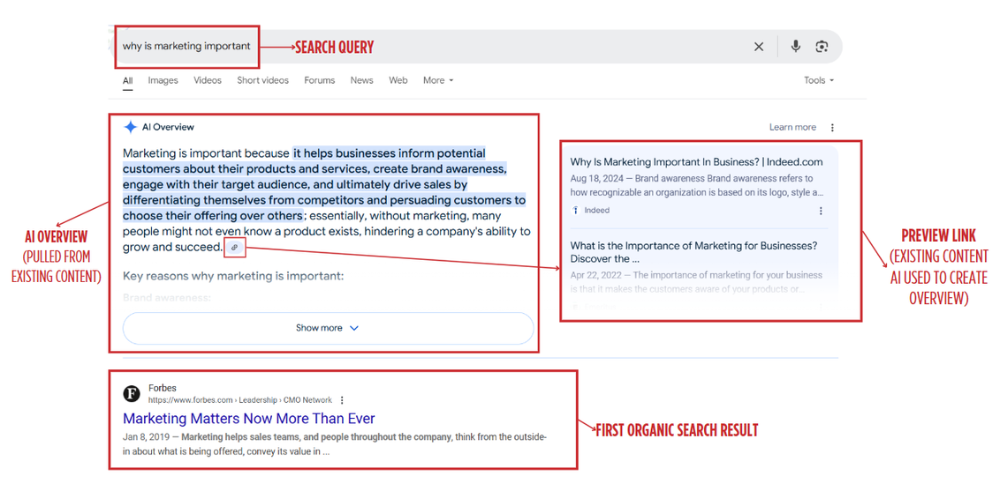1000x479 pixels.
Task: Expand AI Overview with Show more
Action: pyautogui.click(x=327, y=328)
